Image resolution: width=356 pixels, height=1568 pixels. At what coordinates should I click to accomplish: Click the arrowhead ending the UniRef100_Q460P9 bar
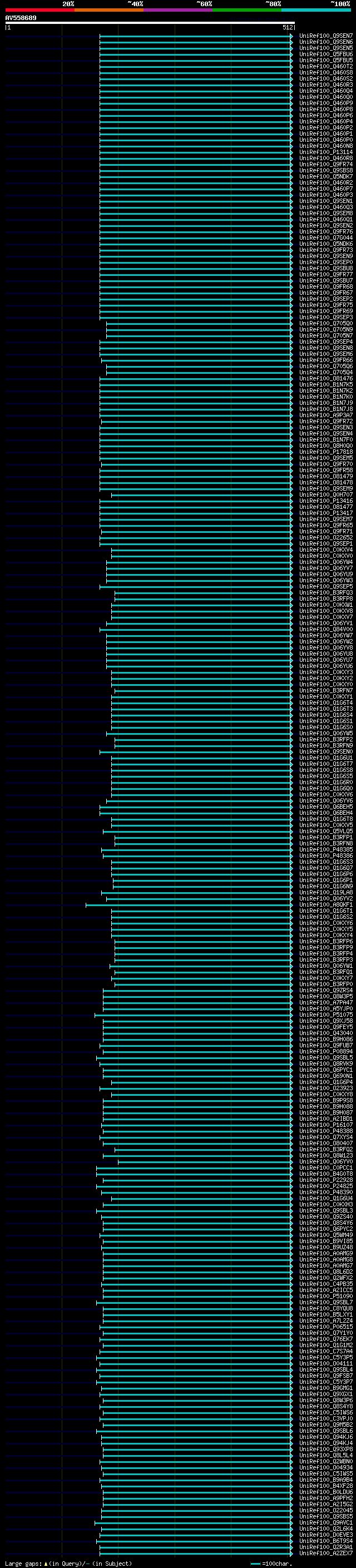point(291,103)
